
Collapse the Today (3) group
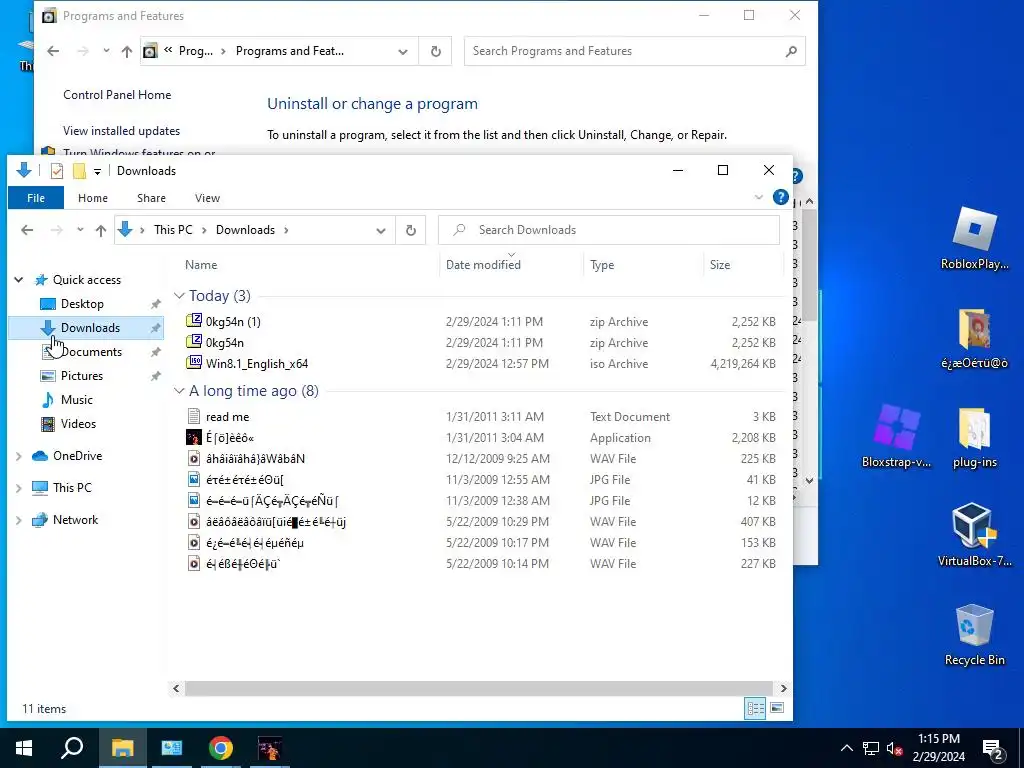tap(179, 296)
